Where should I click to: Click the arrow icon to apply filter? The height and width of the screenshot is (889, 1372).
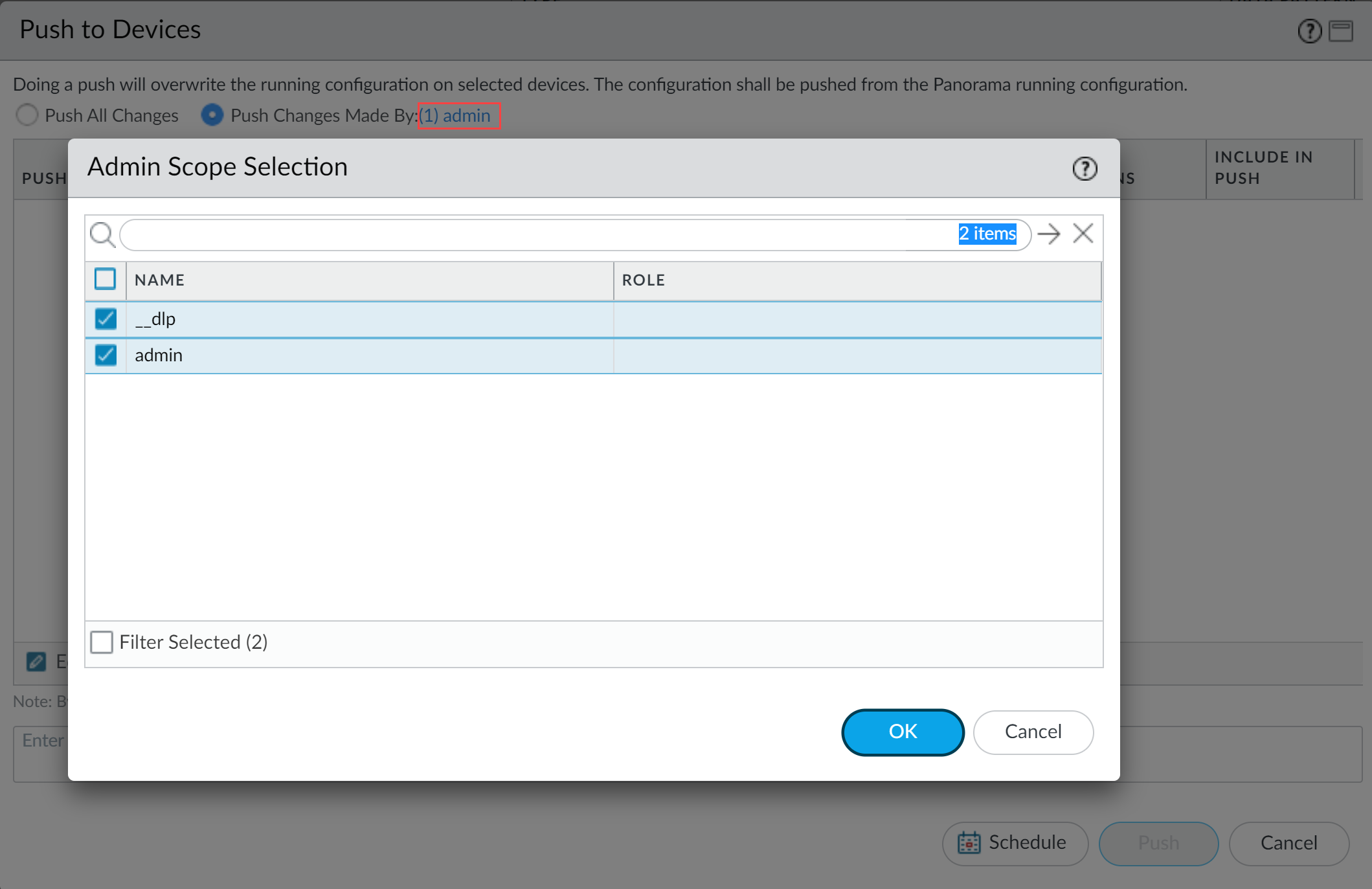pyautogui.click(x=1049, y=234)
